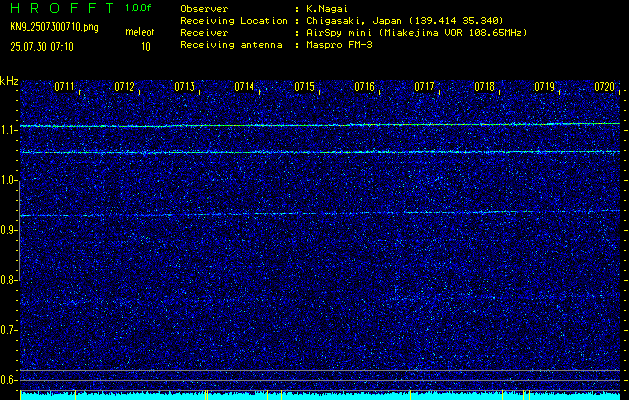Click the Receiver label
Image resolution: width=629 pixels, height=400 pixels.
pos(204,33)
